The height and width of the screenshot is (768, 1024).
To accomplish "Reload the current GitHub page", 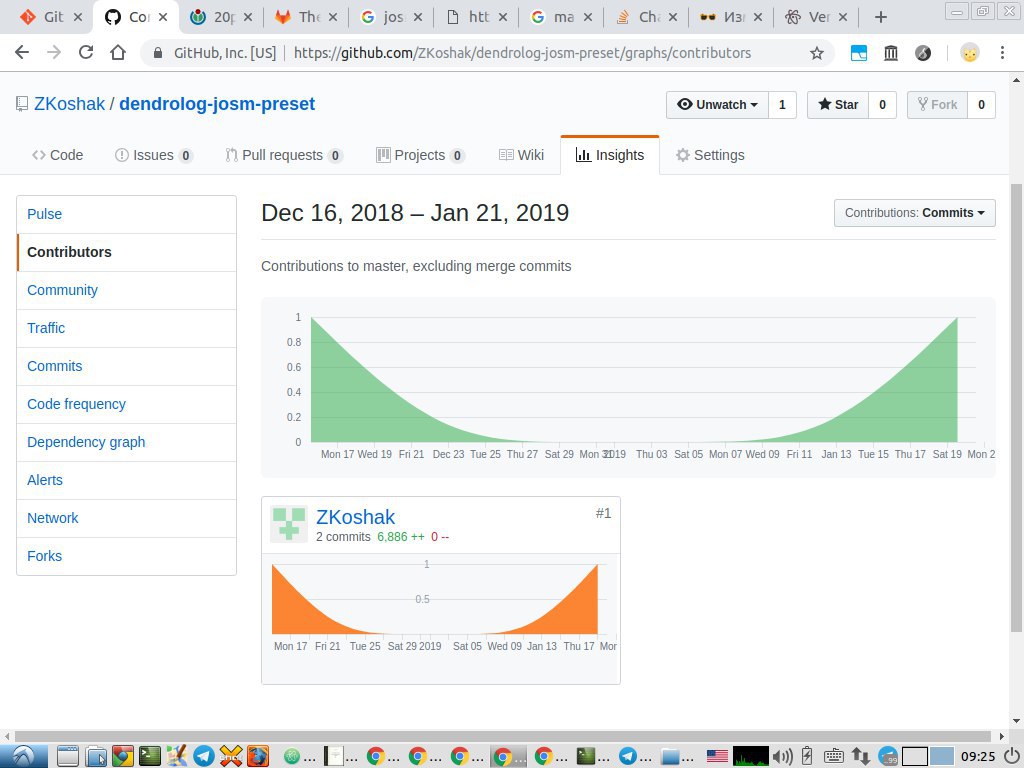I will [86, 53].
